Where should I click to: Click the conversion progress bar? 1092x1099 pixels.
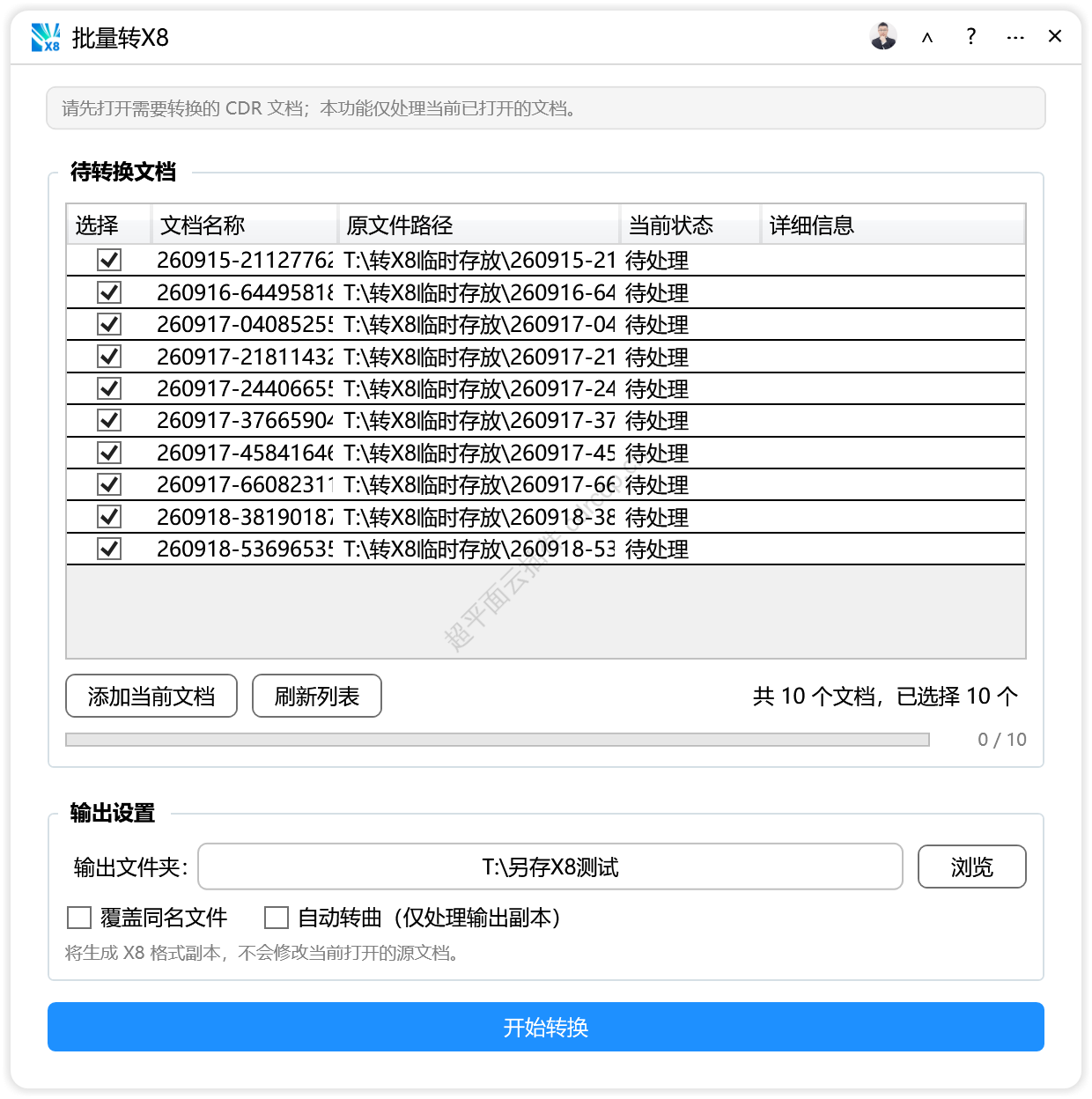click(498, 740)
